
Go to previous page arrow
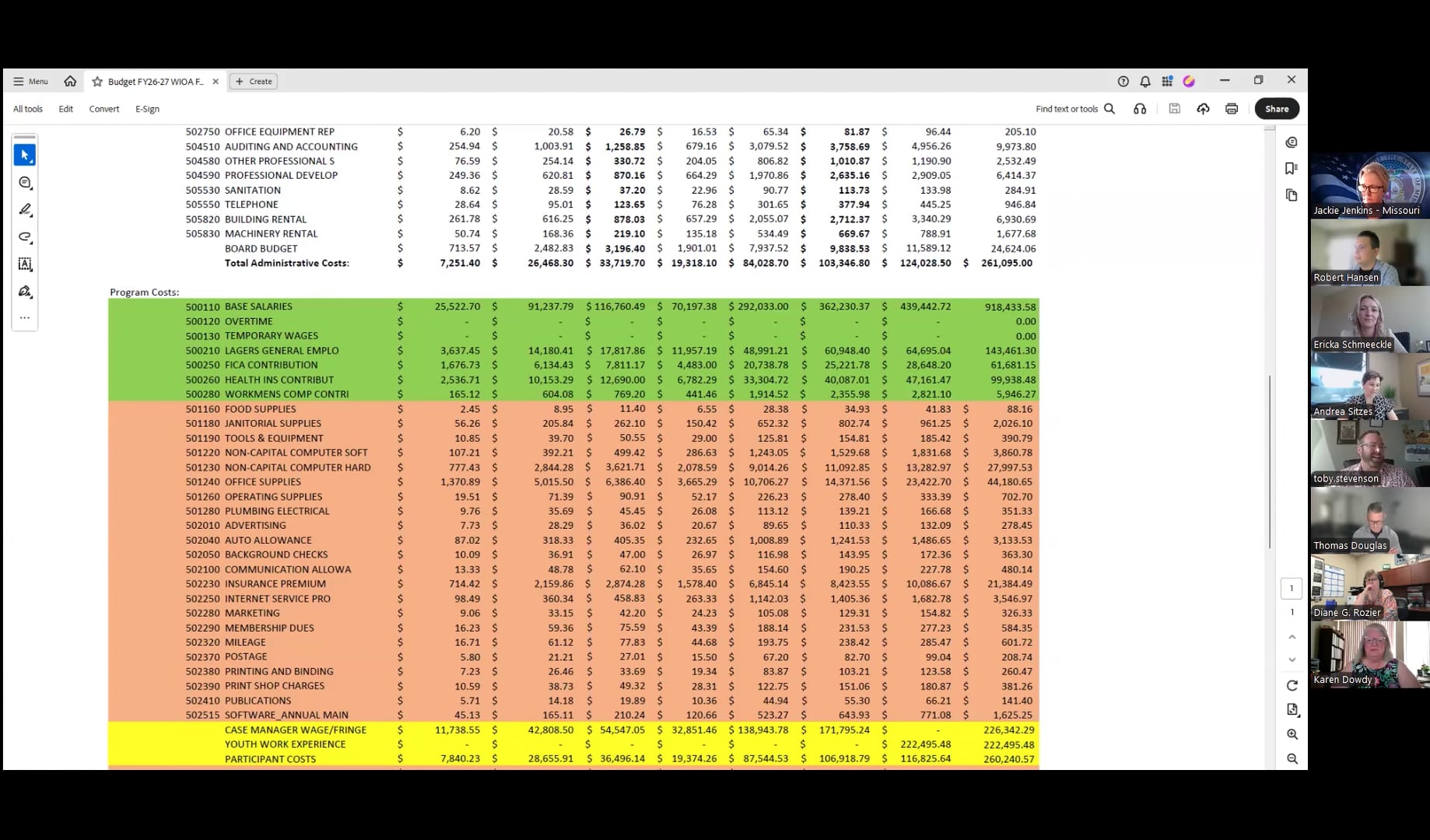pyautogui.click(x=1292, y=637)
